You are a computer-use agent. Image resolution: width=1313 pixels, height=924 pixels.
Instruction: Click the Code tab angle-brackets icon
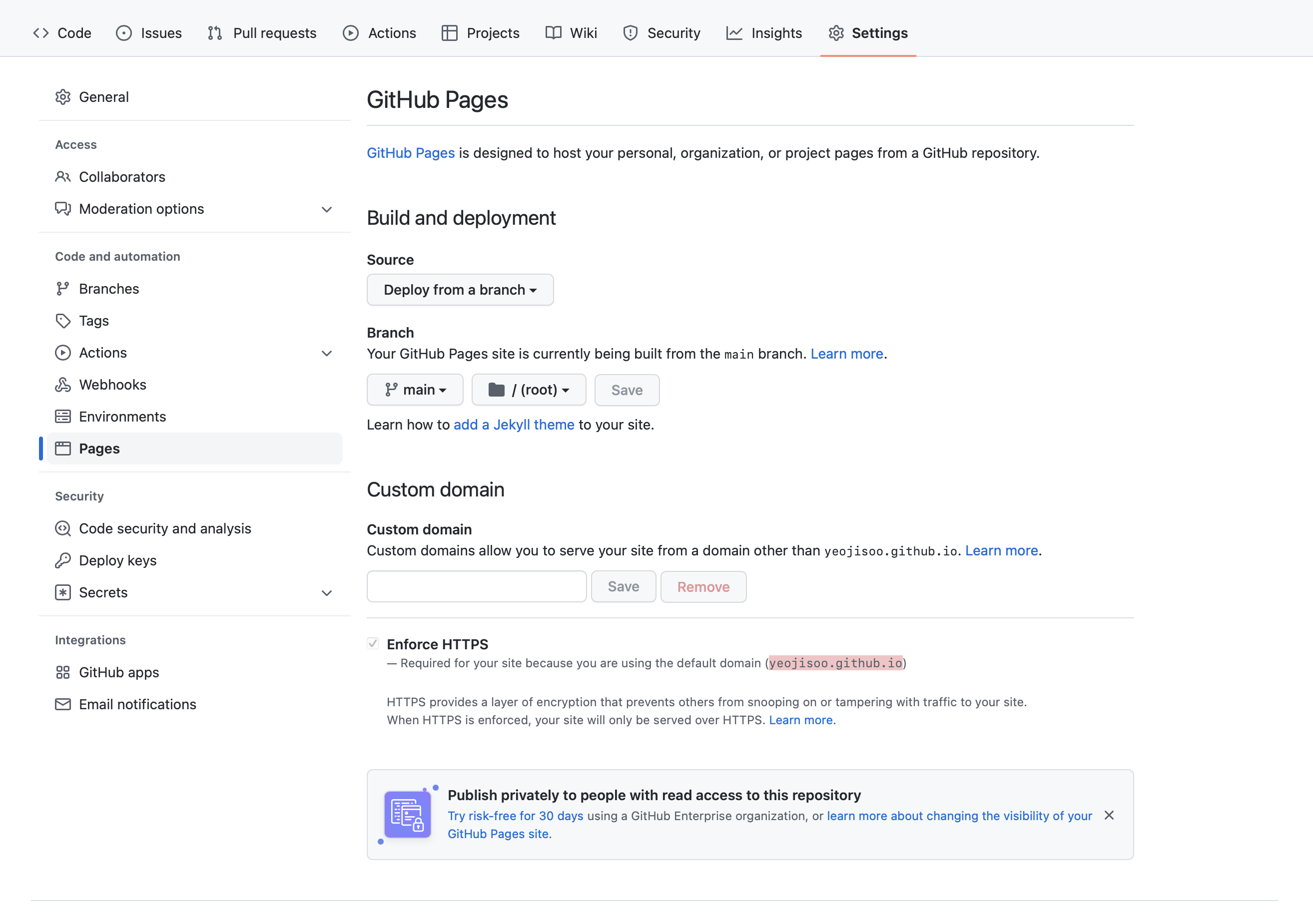coord(40,33)
